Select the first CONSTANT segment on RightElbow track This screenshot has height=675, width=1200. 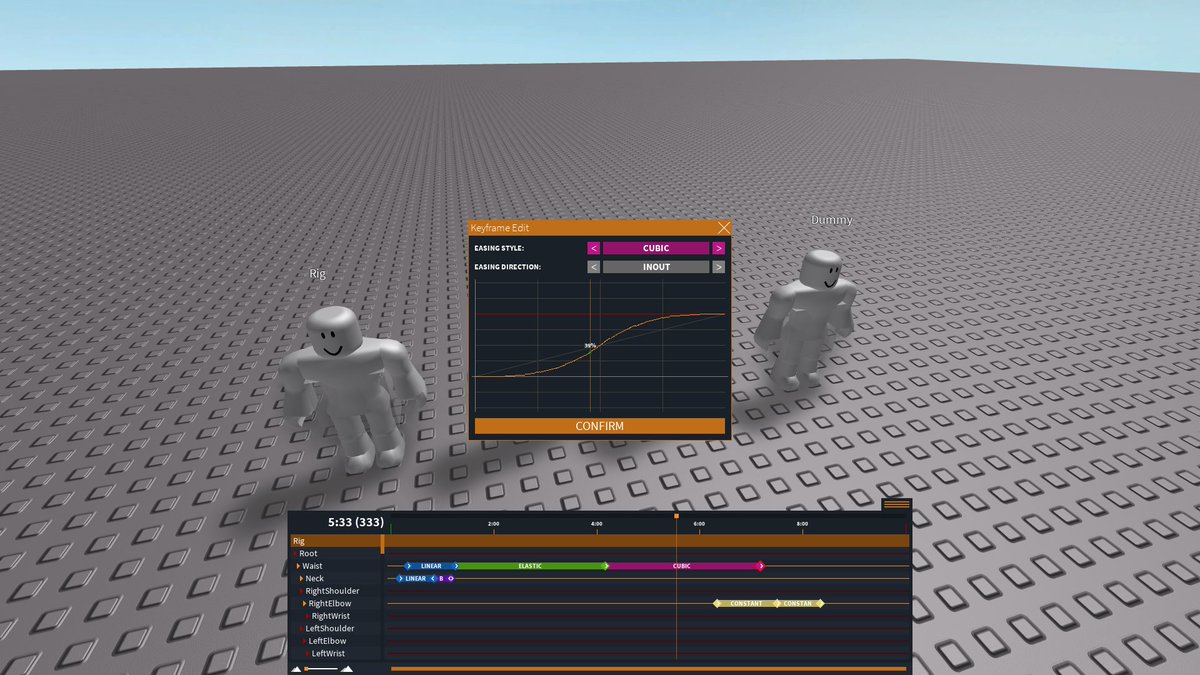[746, 604]
